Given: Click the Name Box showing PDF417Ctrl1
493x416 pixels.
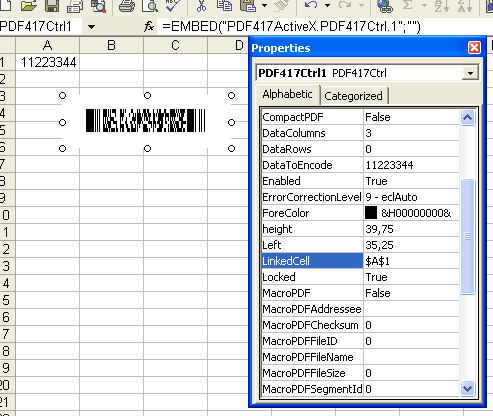Looking at the screenshot, I should [40, 27].
